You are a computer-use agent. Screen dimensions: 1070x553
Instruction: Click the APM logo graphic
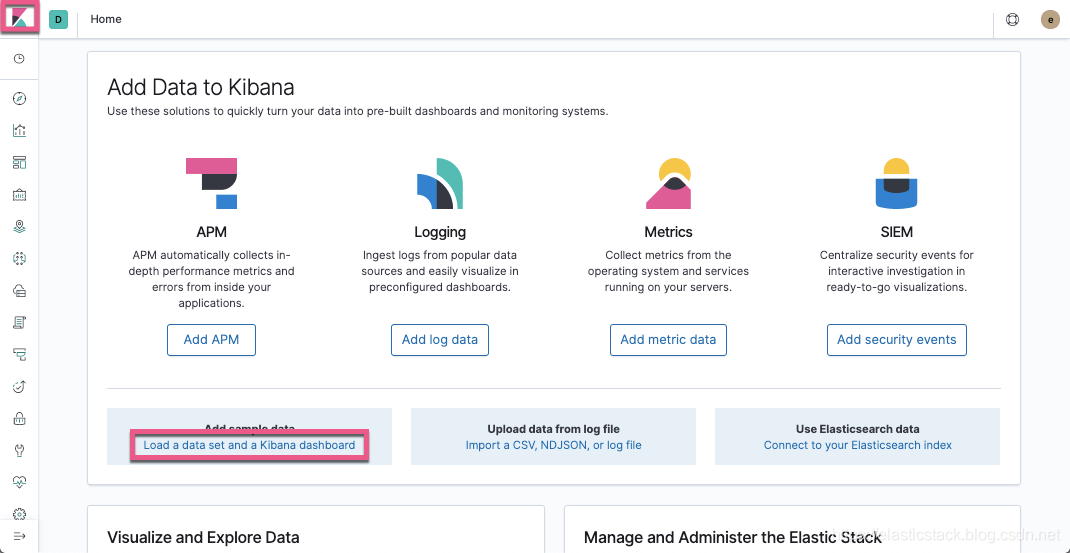pos(212,183)
